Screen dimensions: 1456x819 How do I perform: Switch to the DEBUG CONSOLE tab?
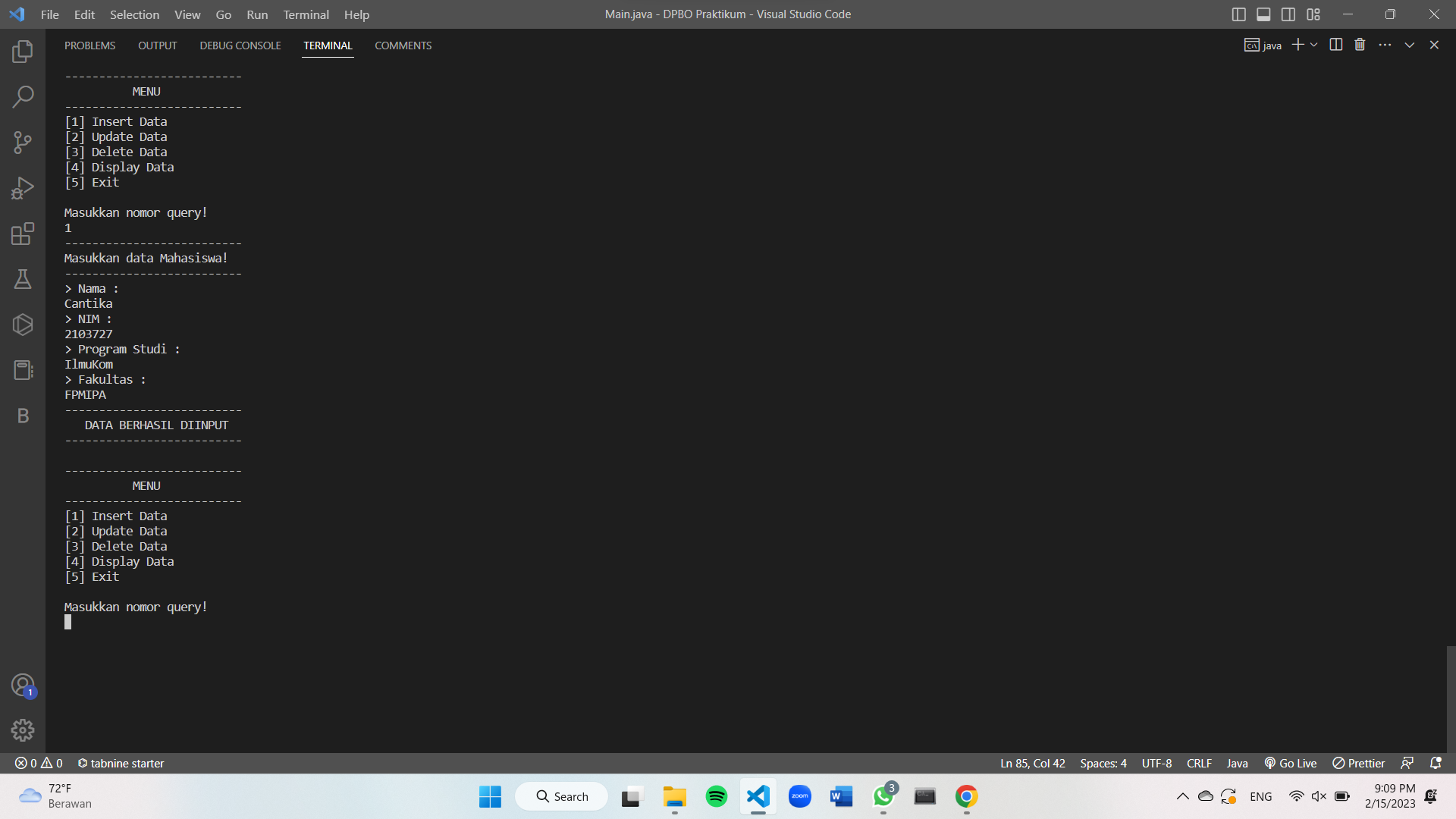[x=240, y=45]
